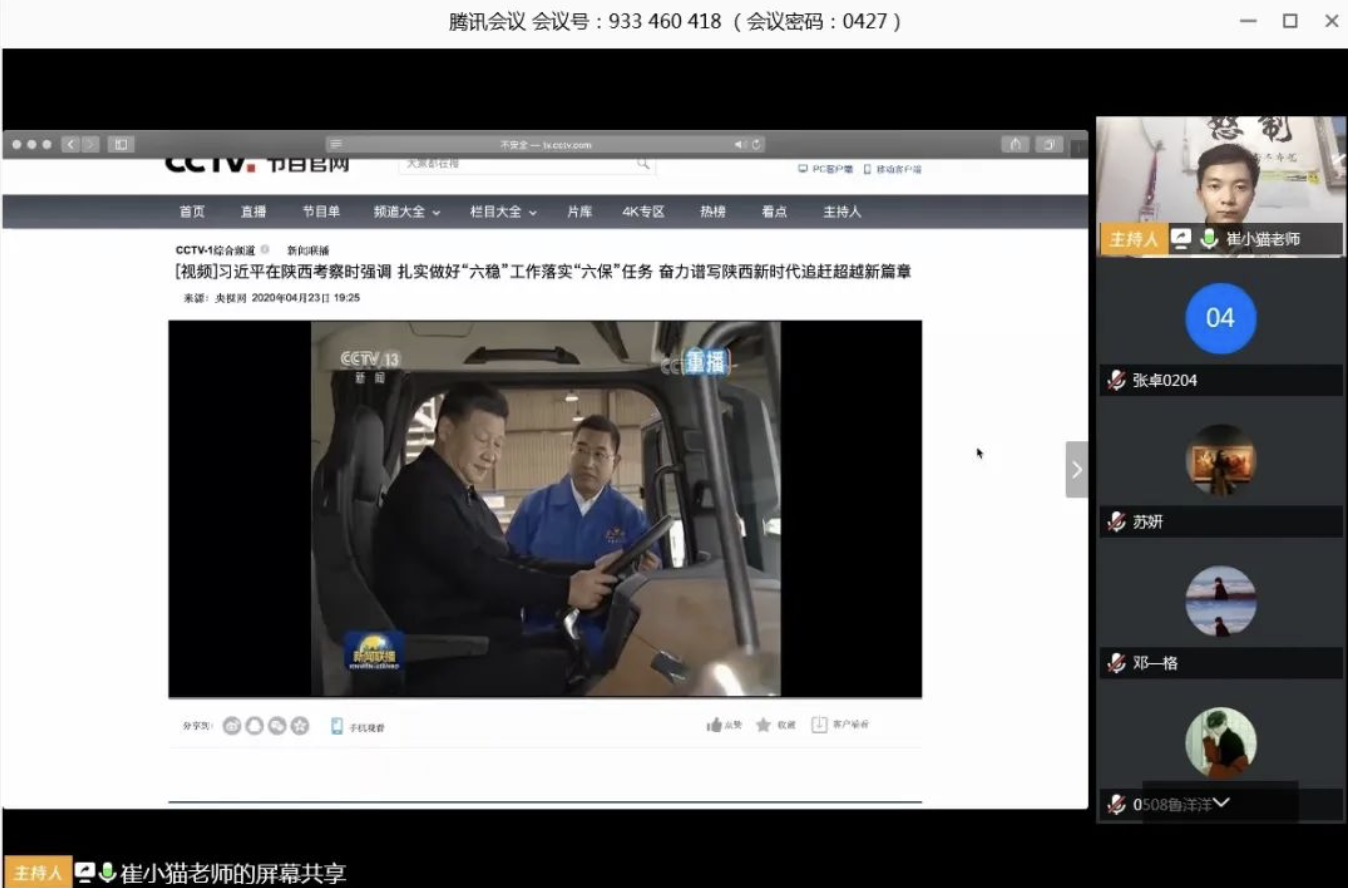Viewport: 1348px width, 888px height.
Task: Click the PC客户端 link
Action: 826,169
